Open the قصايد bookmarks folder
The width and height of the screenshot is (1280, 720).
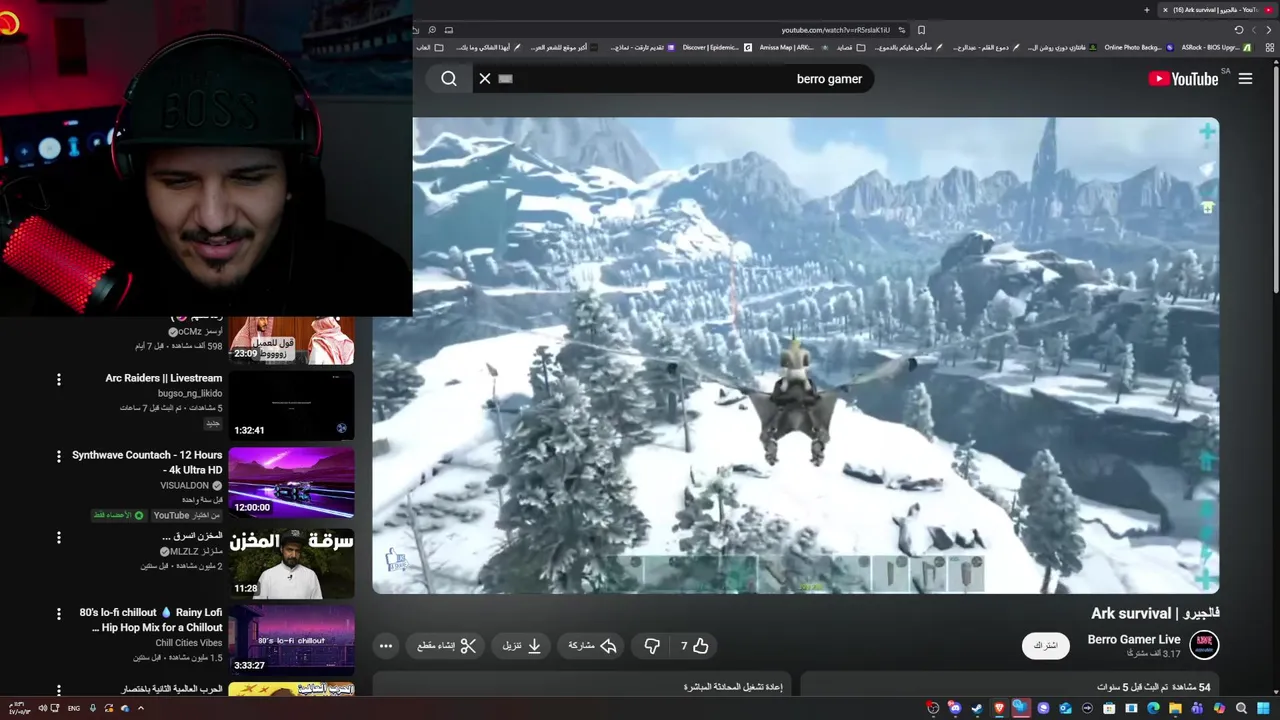[851, 47]
